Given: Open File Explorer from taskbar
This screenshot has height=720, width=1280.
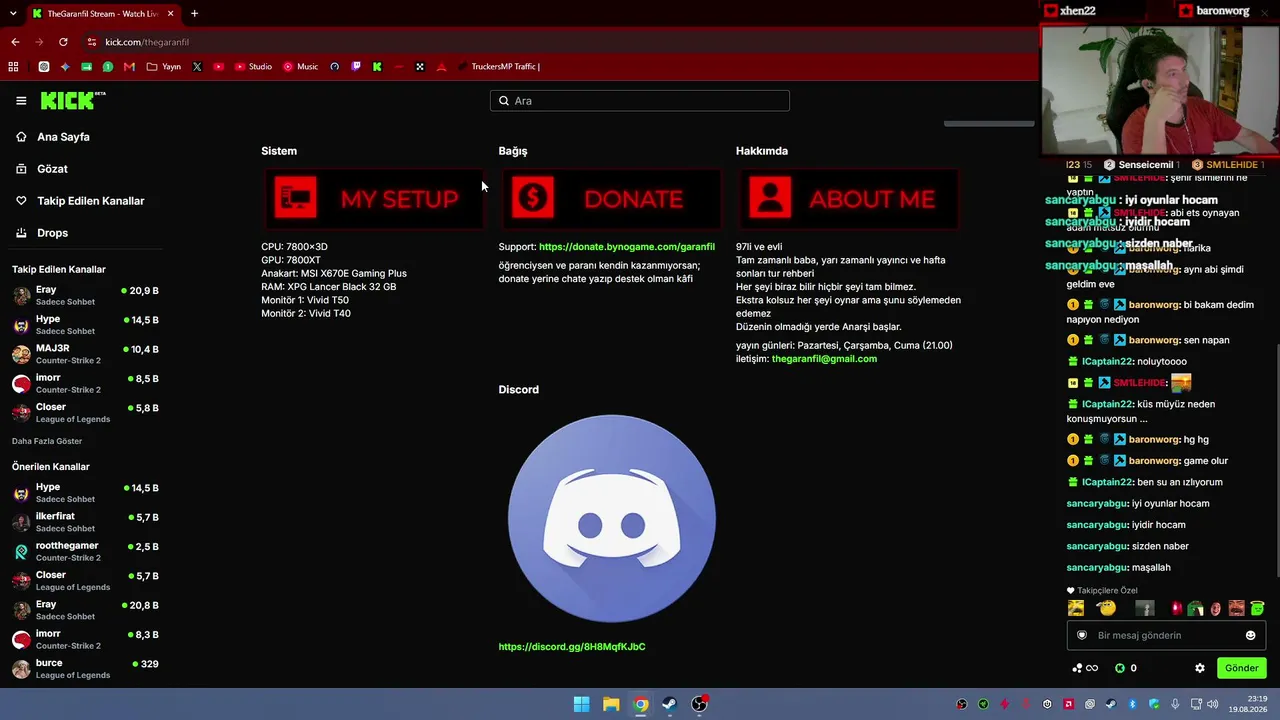Looking at the screenshot, I should click(x=611, y=704).
